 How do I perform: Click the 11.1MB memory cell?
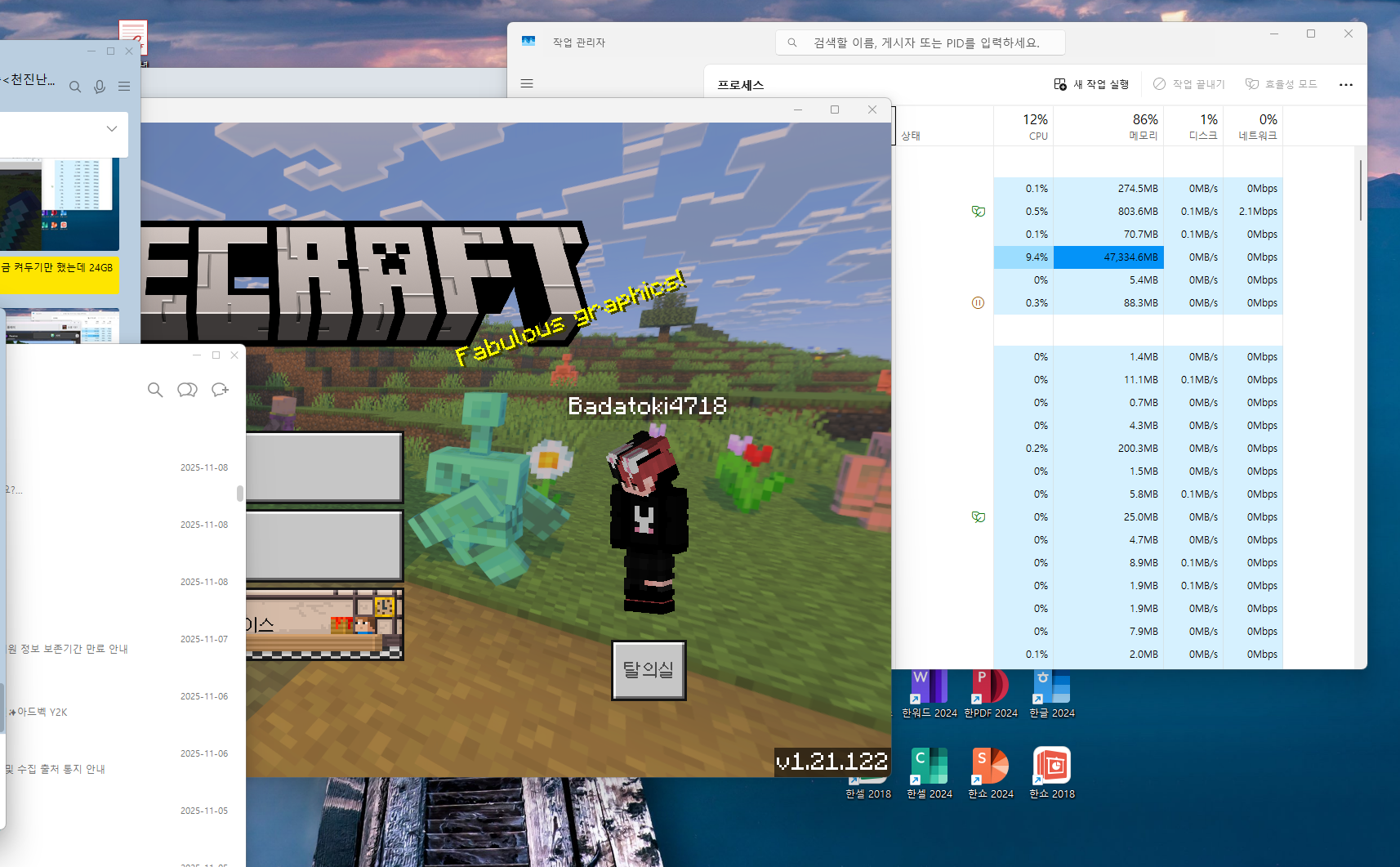click(x=1108, y=380)
